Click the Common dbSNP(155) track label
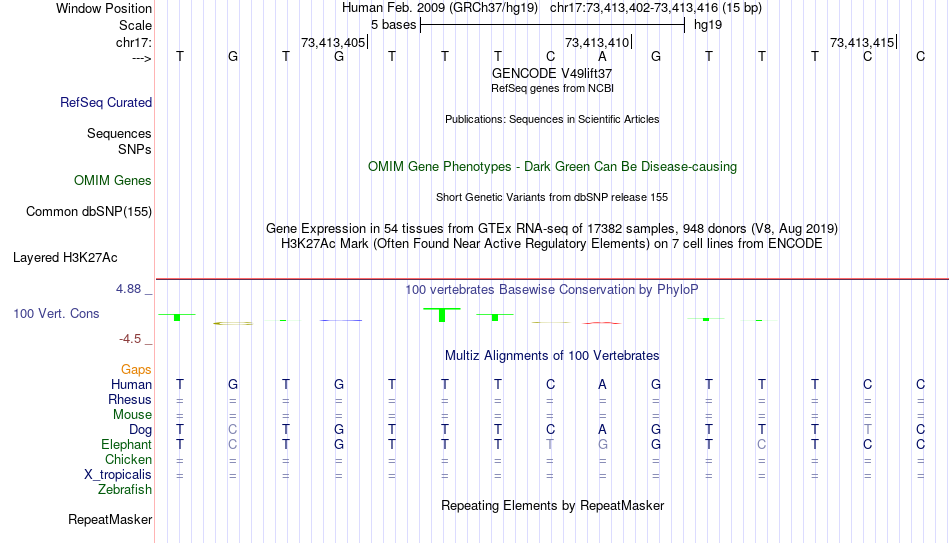Viewport: 950px width, 543px height. coord(88,212)
